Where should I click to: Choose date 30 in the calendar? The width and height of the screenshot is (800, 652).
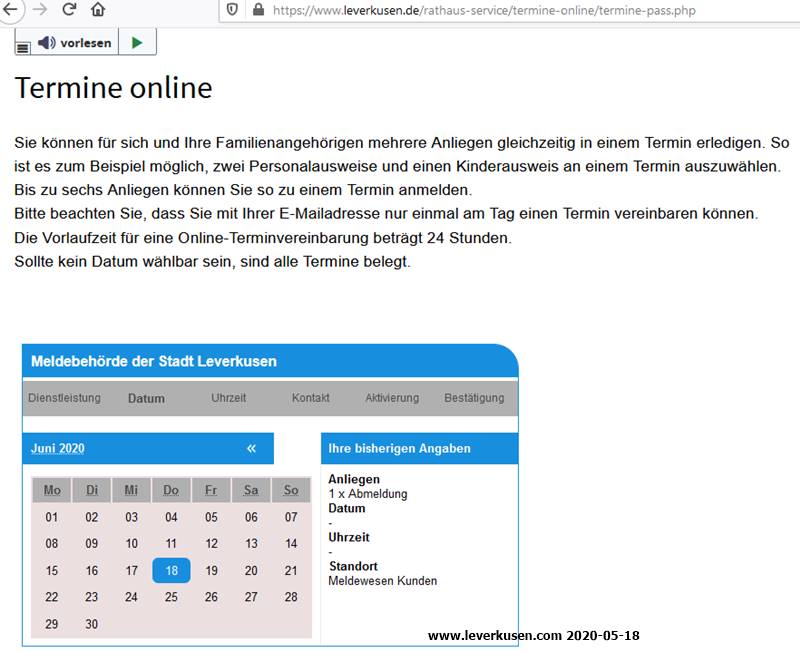(92, 624)
